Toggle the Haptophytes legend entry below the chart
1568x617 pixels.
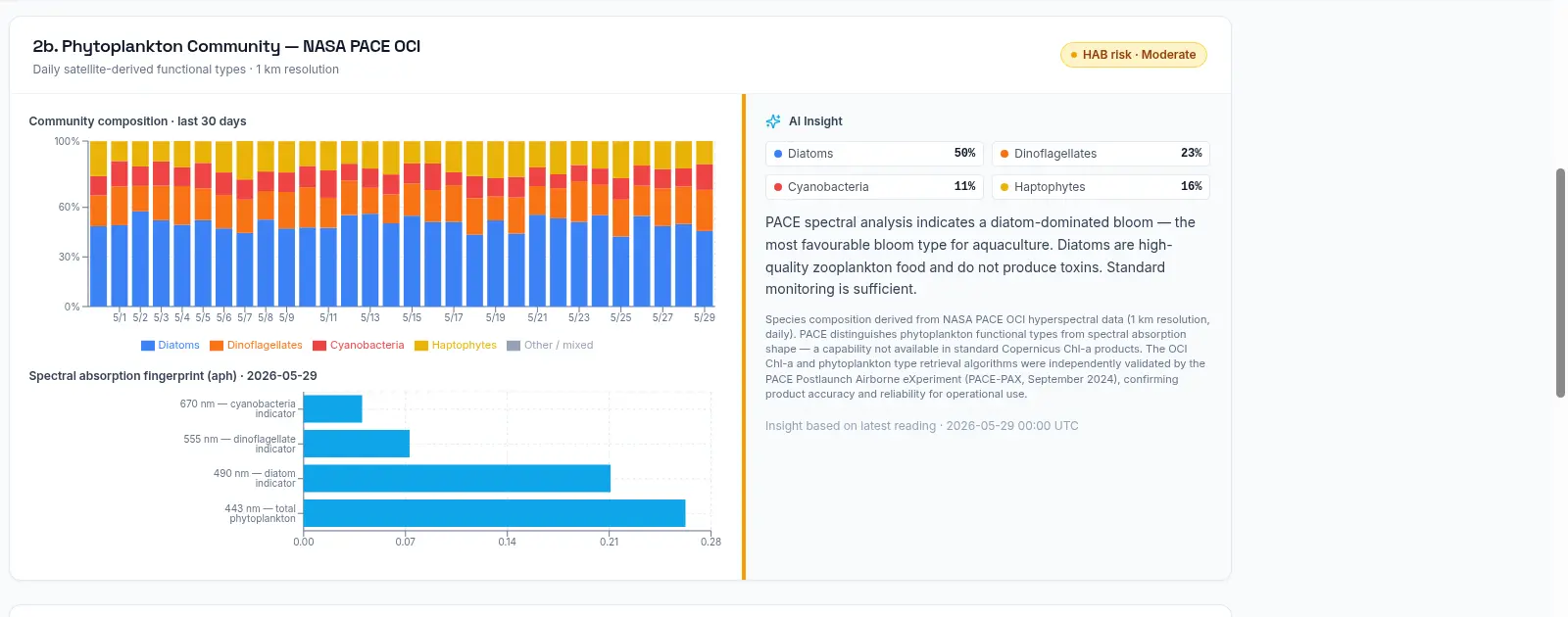click(x=456, y=346)
